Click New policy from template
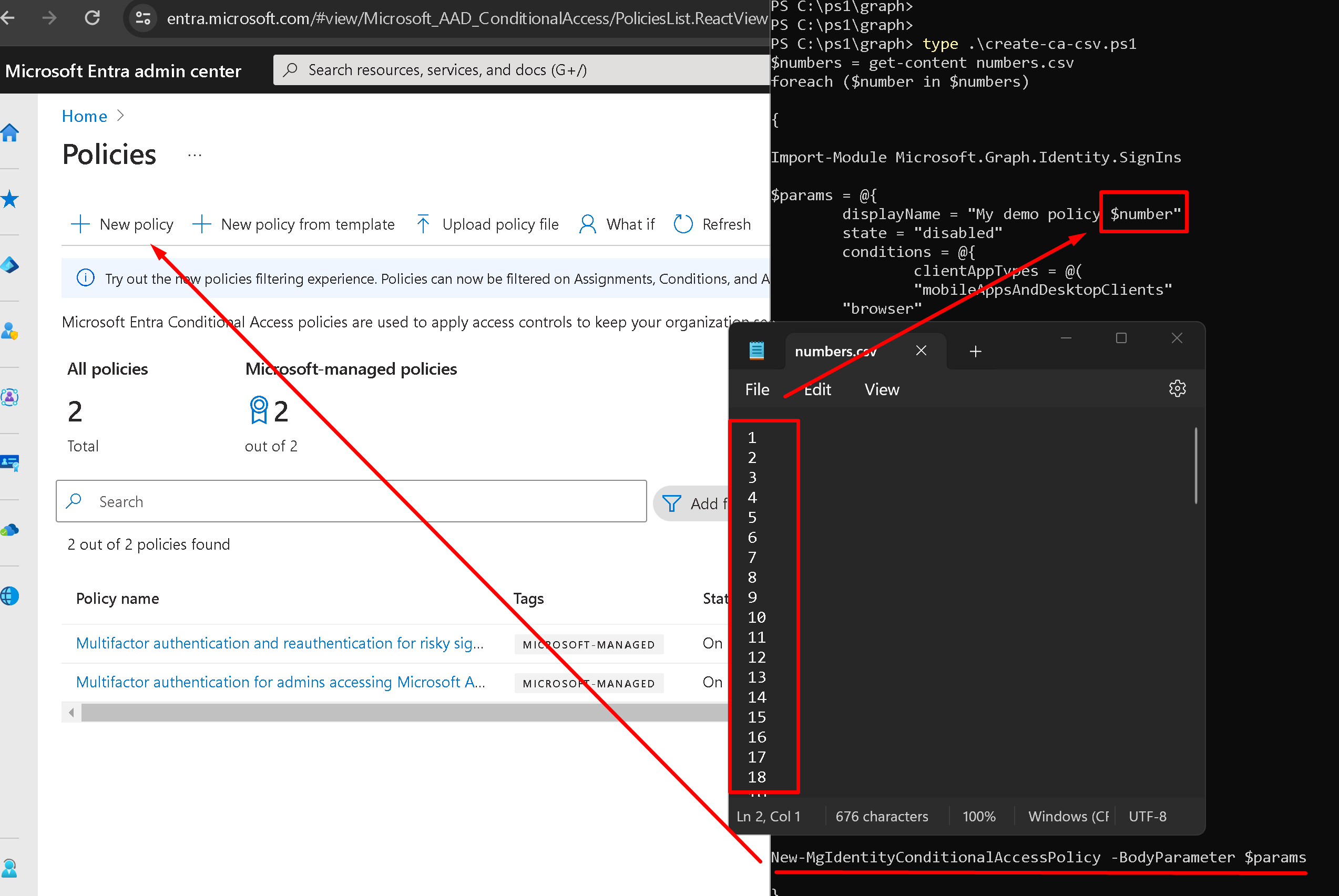This screenshot has height=896, width=1339. [294, 224]
